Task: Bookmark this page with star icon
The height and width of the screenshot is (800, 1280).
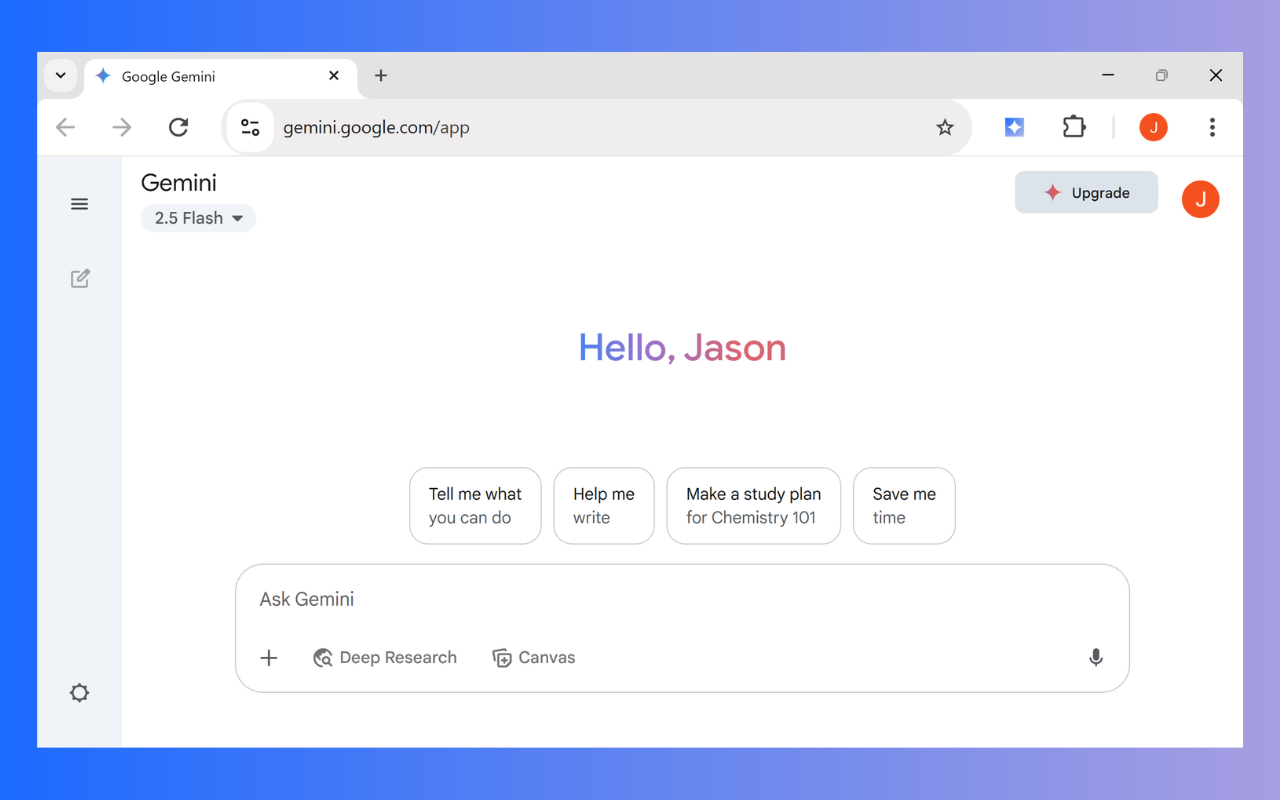Action: 944,127
